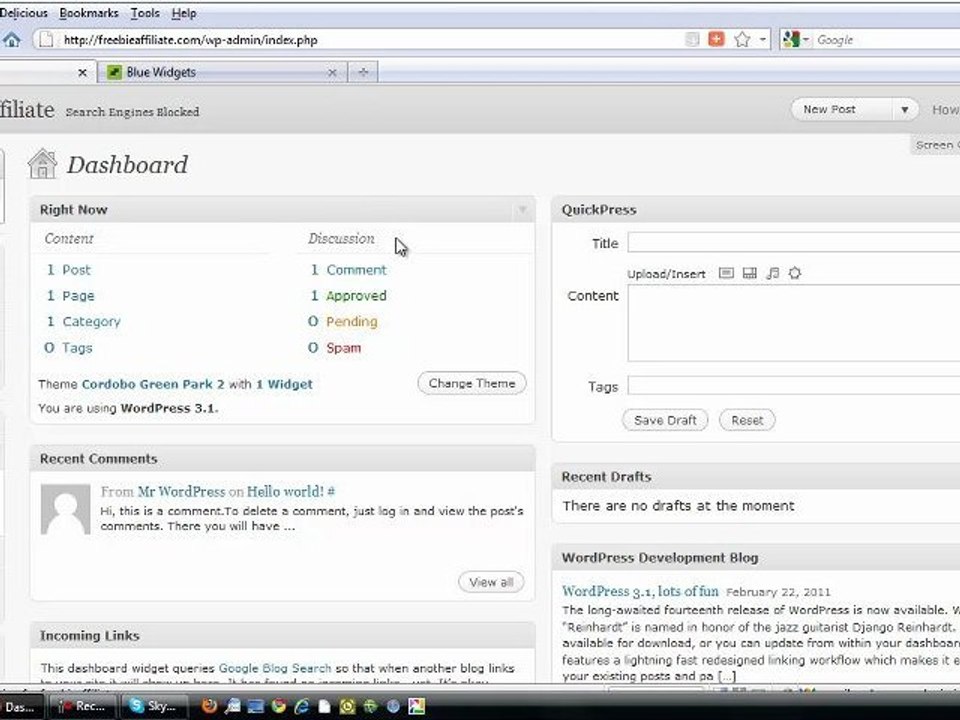Click the grey feed icon in address bar

pyautogui.click(x=692, y=40)
